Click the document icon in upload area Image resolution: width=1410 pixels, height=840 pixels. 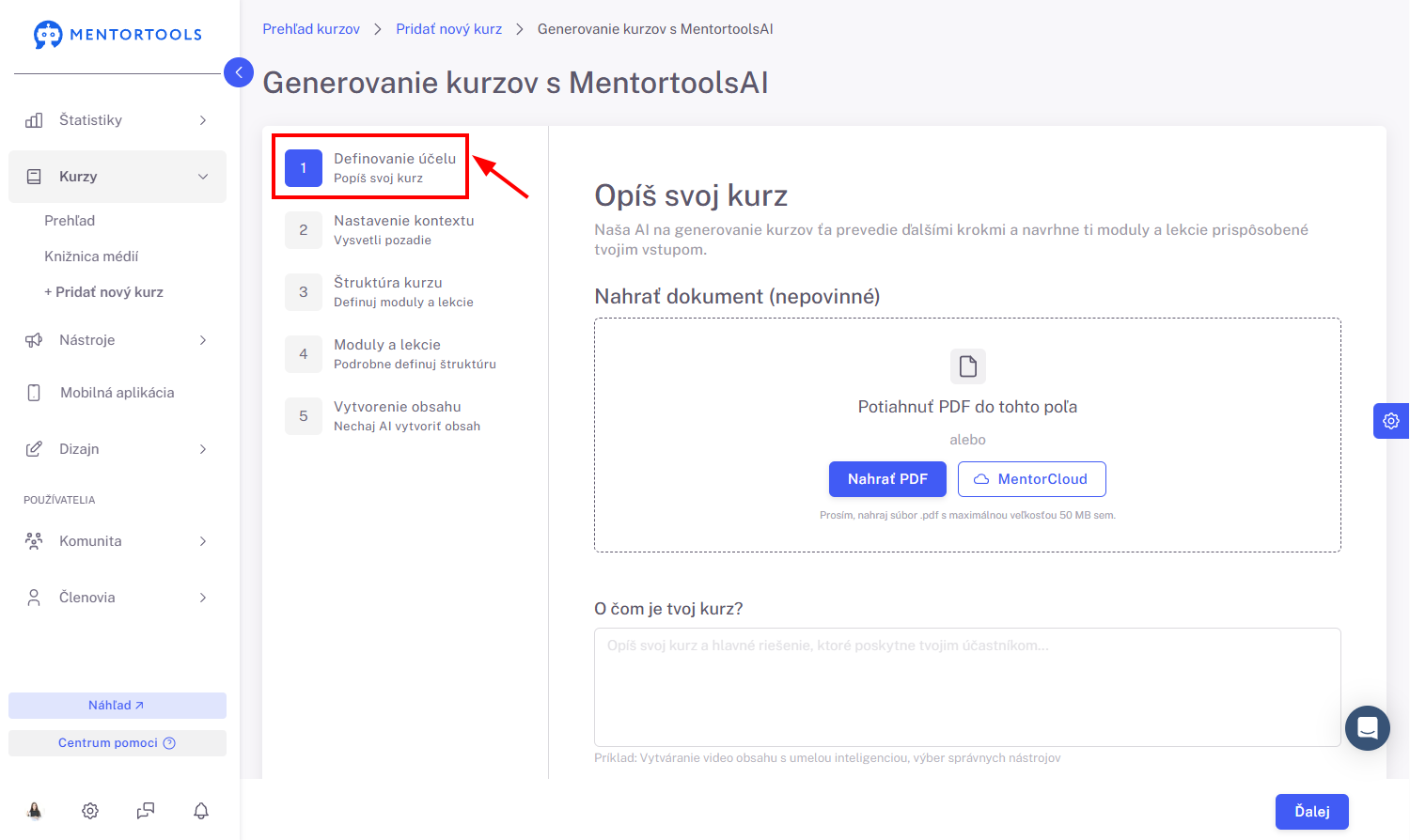(968, 366)
